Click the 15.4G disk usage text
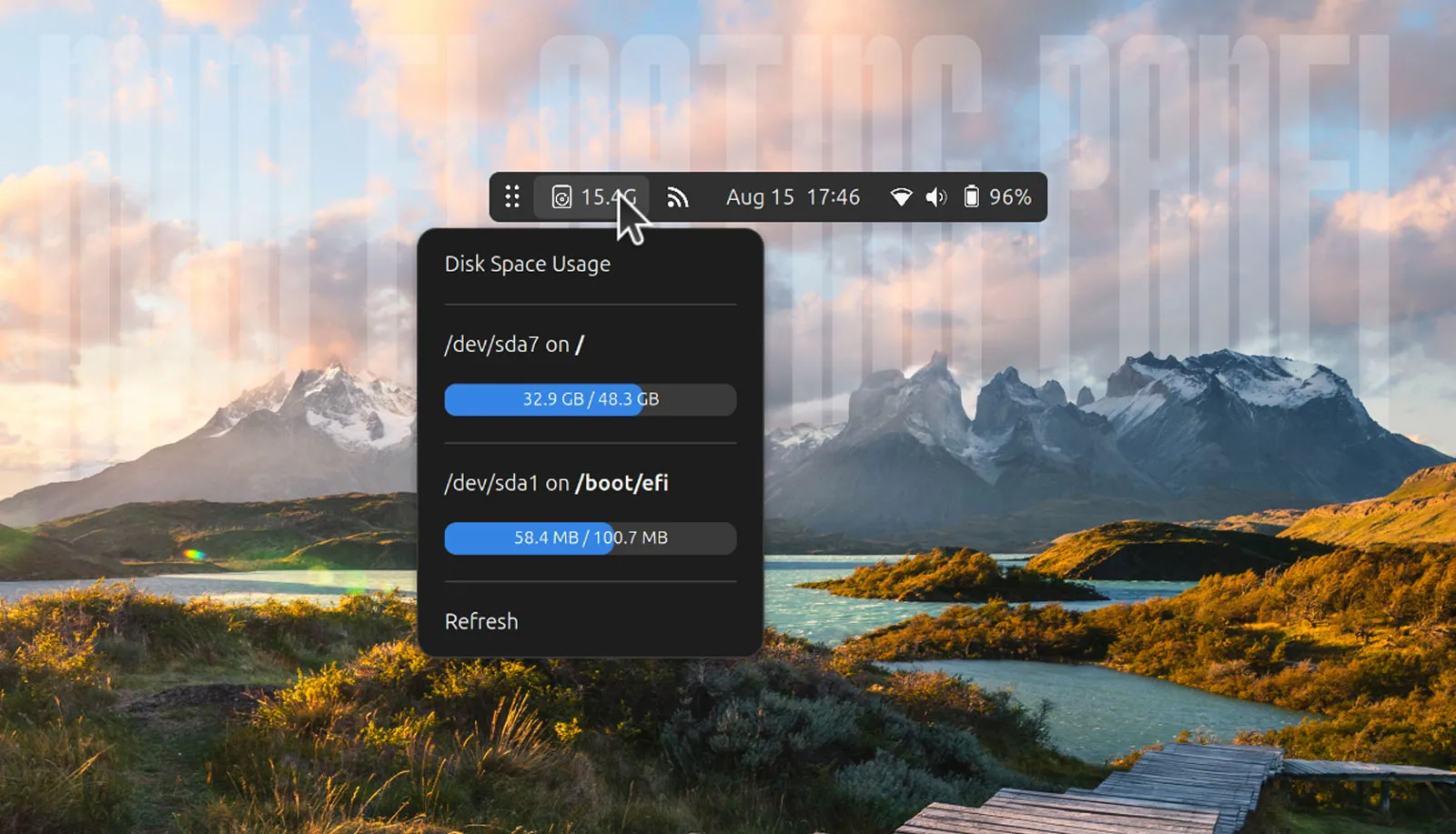Image resolution: width=1456 pixels, height=834 pixels. (x=602, y=197)
